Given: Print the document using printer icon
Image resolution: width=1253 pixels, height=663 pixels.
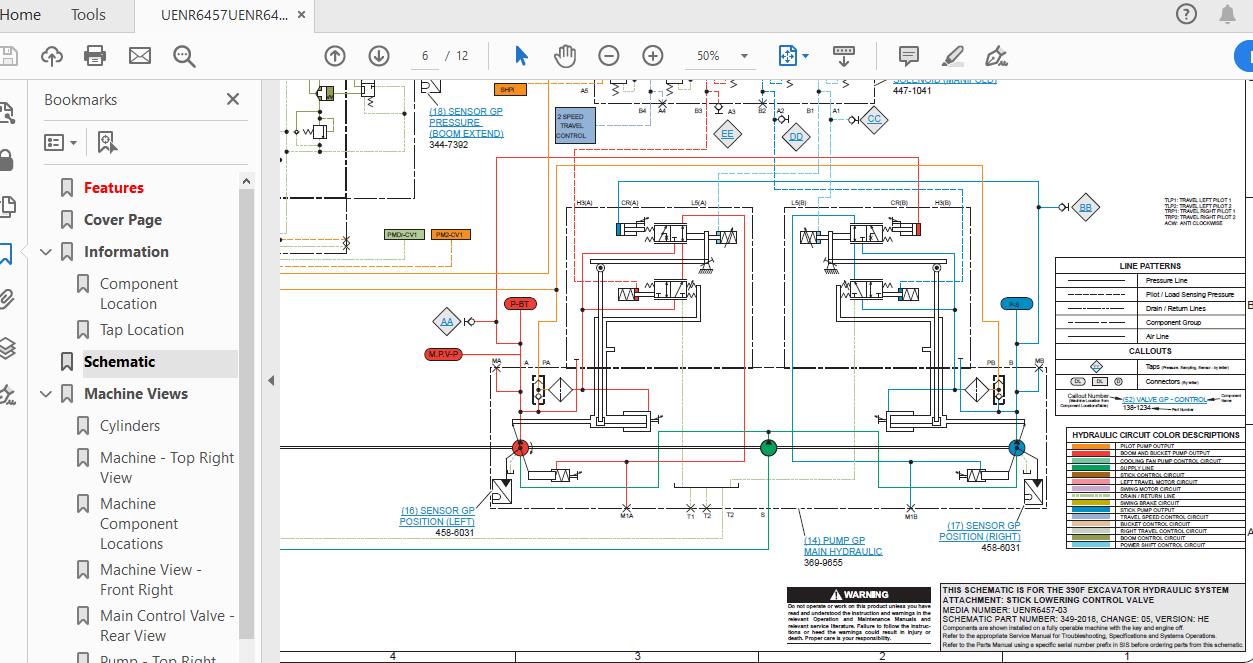Looking at the screenshot, I should (95, 56).
